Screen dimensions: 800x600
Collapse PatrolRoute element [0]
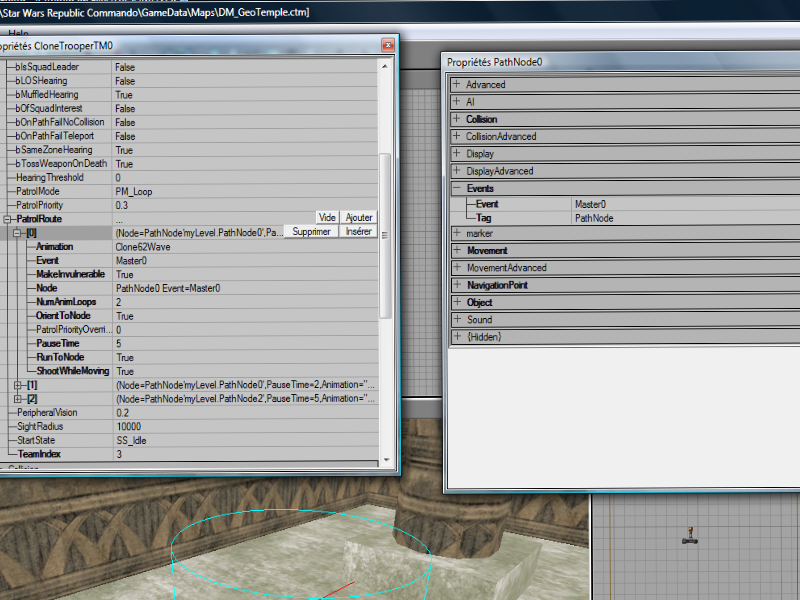[17, 233]
